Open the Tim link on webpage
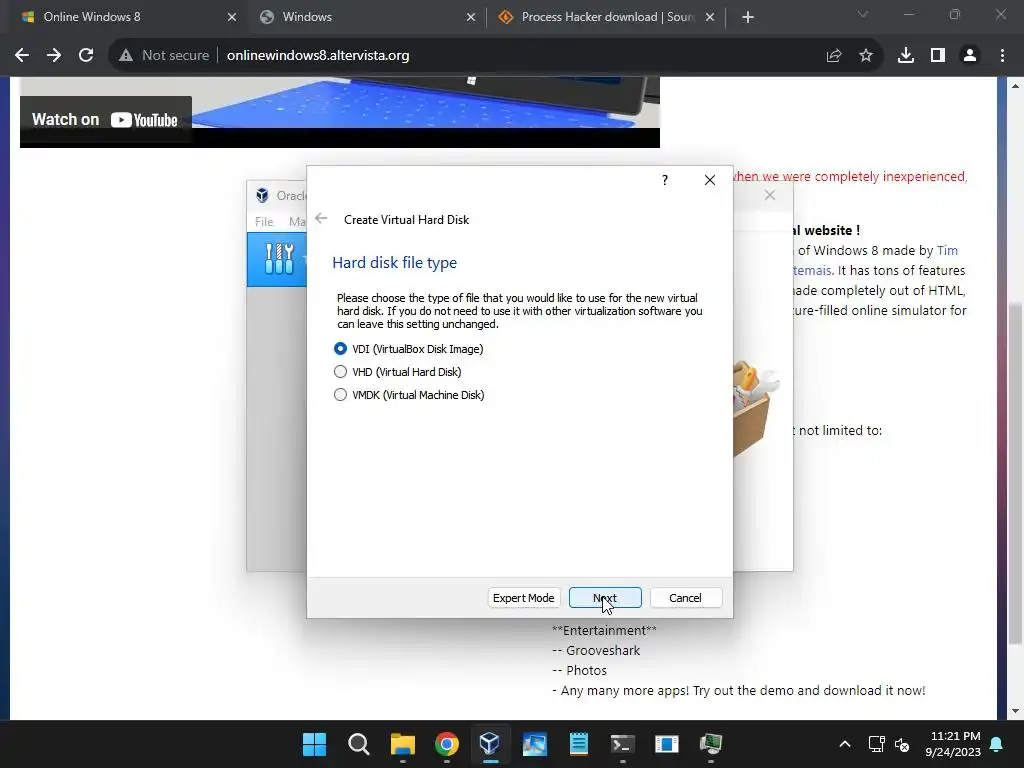Image resolution: width=1024 pixels, height=768 pixels. 947,250
